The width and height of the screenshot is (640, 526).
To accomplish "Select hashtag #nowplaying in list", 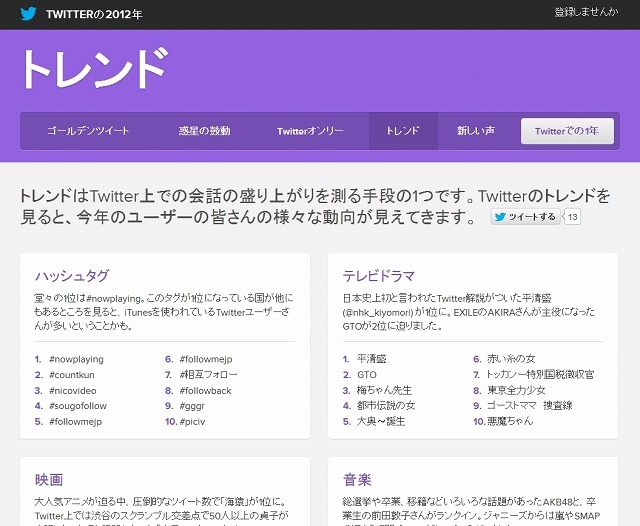I will [76, 360].
